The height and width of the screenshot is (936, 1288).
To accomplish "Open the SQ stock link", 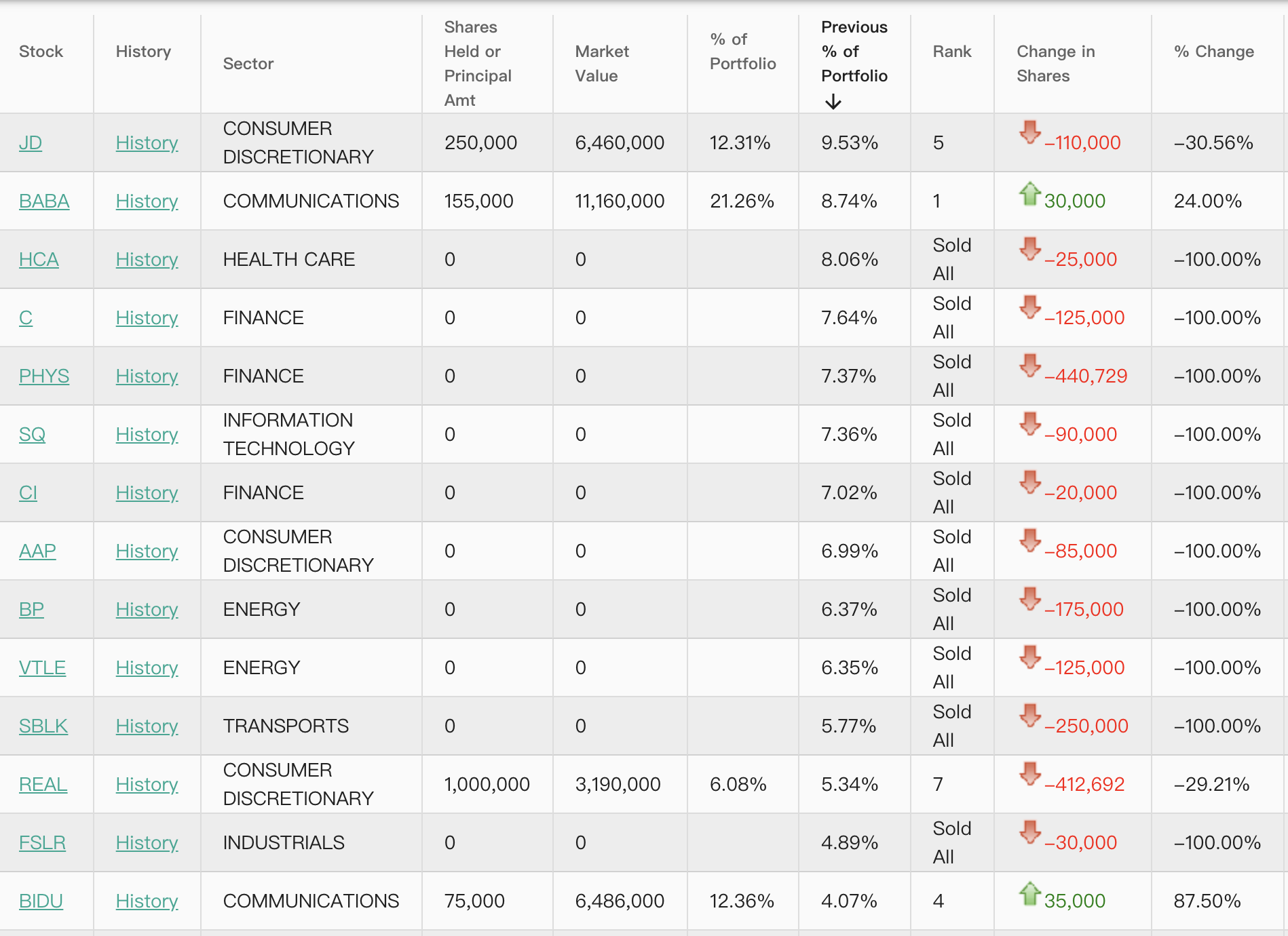I will click(x=32, y=434).
